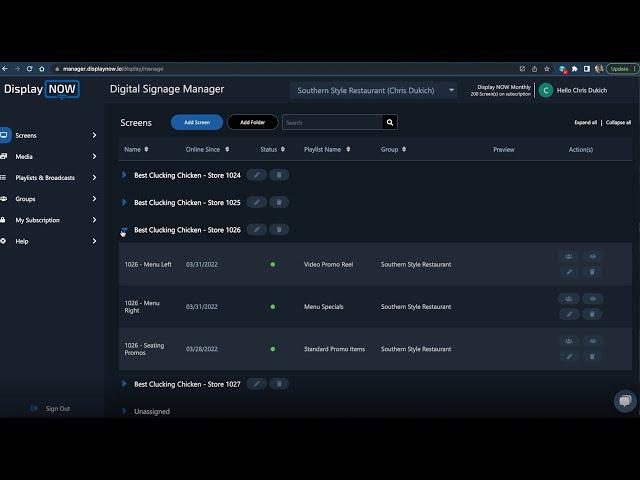640x480 pixels.
Task: Open the Media sidebar menu
Action: (49, 156)
